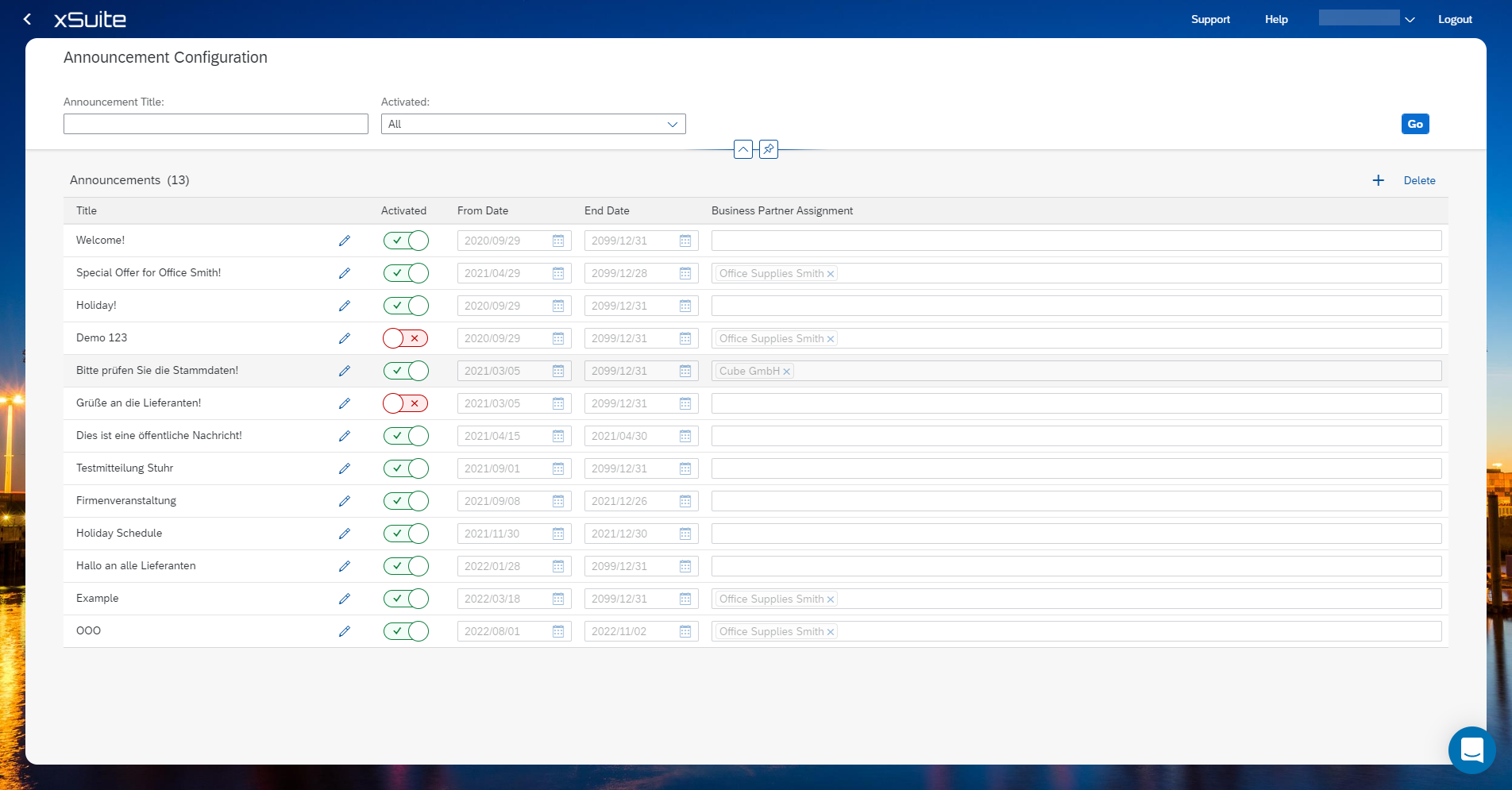
Task: Collapse the filter header section
Action: coord(743,149)
